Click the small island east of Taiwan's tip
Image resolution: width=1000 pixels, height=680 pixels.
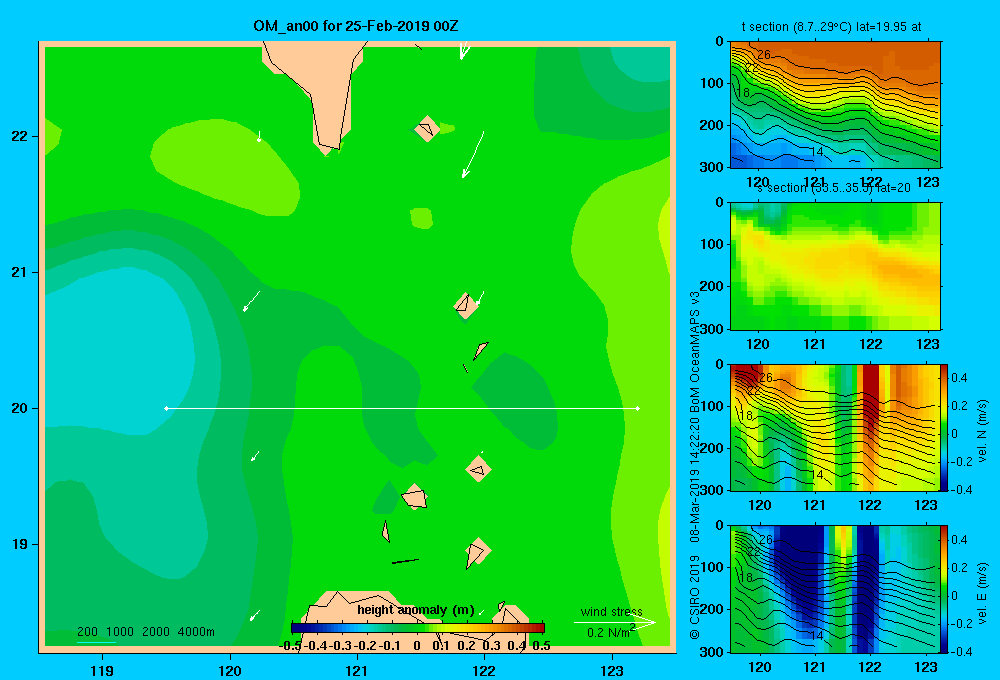point(426,128)
